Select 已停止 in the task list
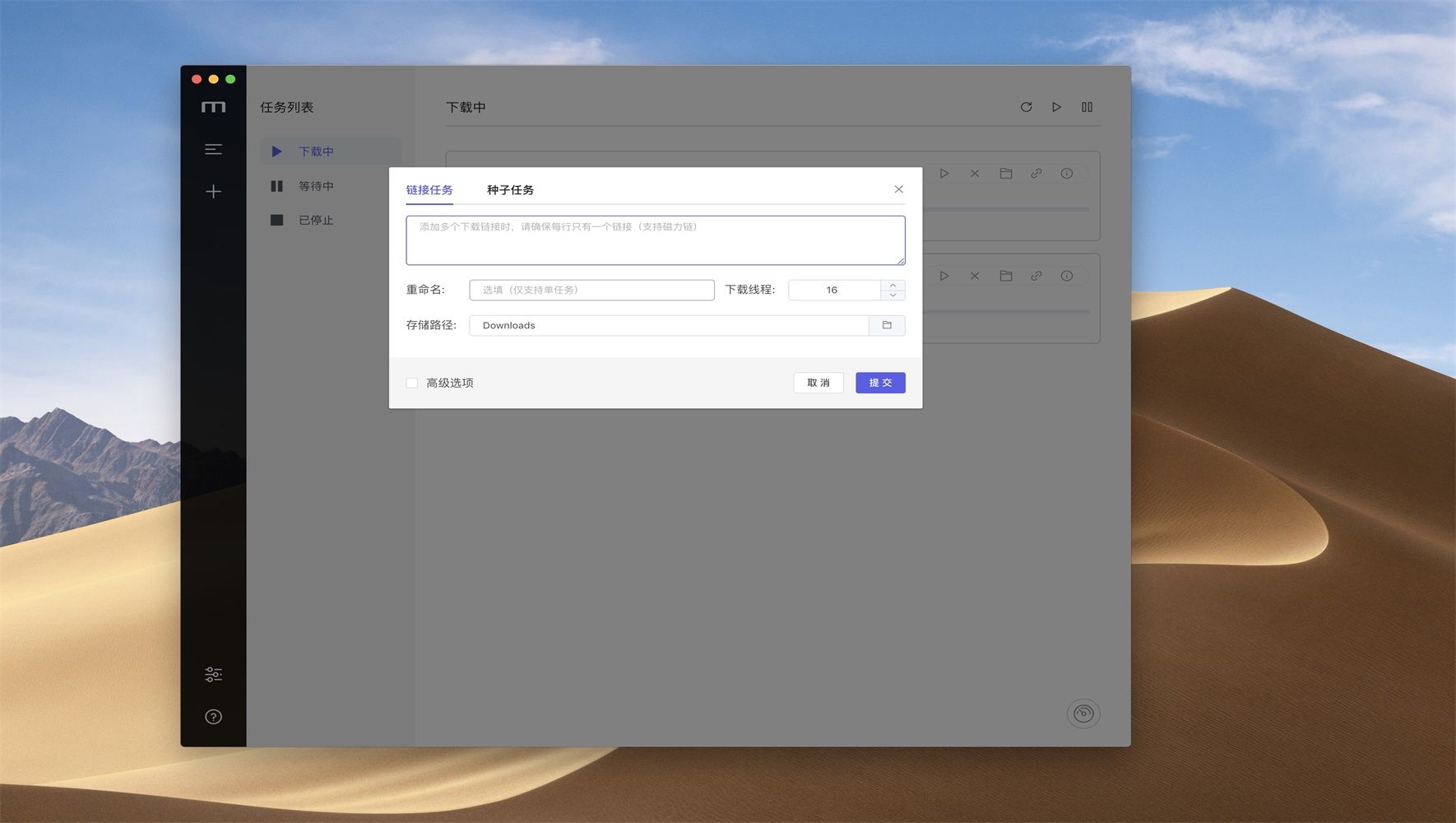 [x=331, y=220]
